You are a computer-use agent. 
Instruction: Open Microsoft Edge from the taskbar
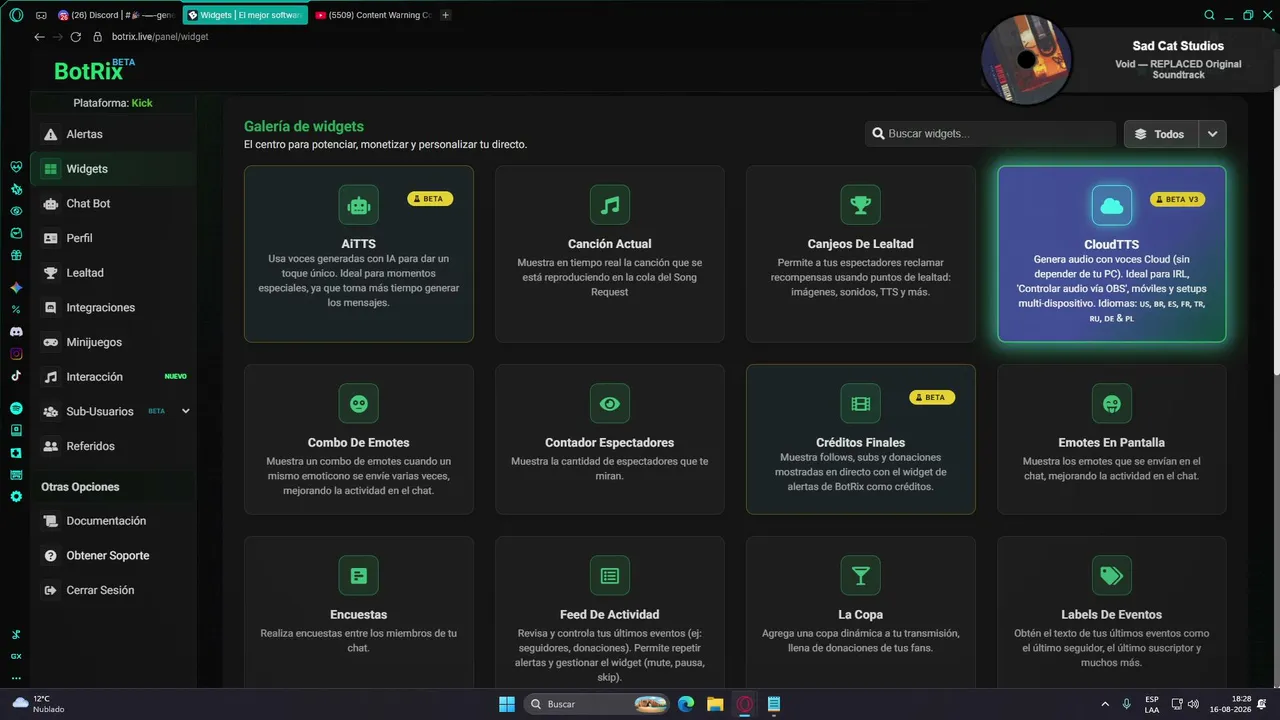coord(686,704)
